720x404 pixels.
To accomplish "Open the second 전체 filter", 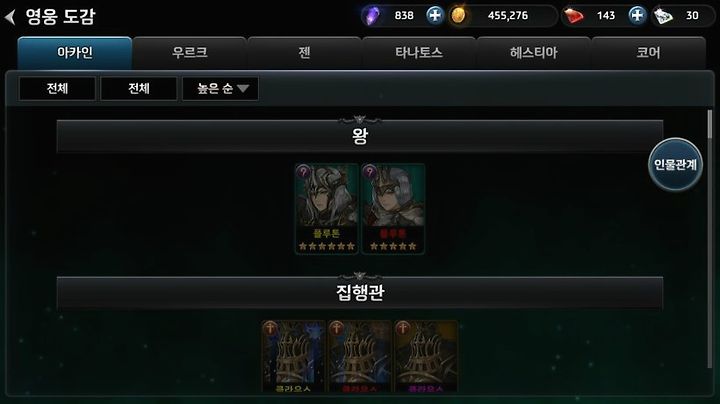I will pos(139,88).
